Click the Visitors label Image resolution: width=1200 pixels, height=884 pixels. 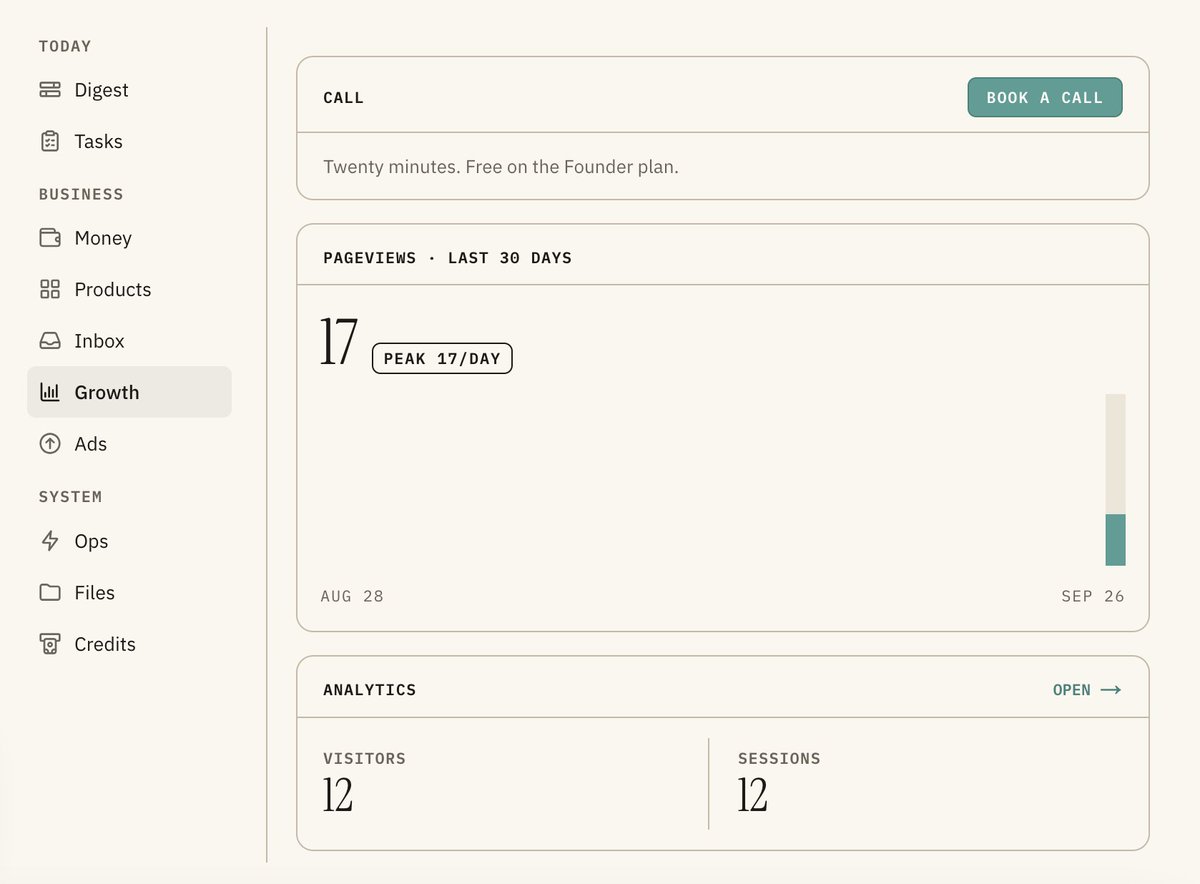pyautogui.click(x=364, y=758)
